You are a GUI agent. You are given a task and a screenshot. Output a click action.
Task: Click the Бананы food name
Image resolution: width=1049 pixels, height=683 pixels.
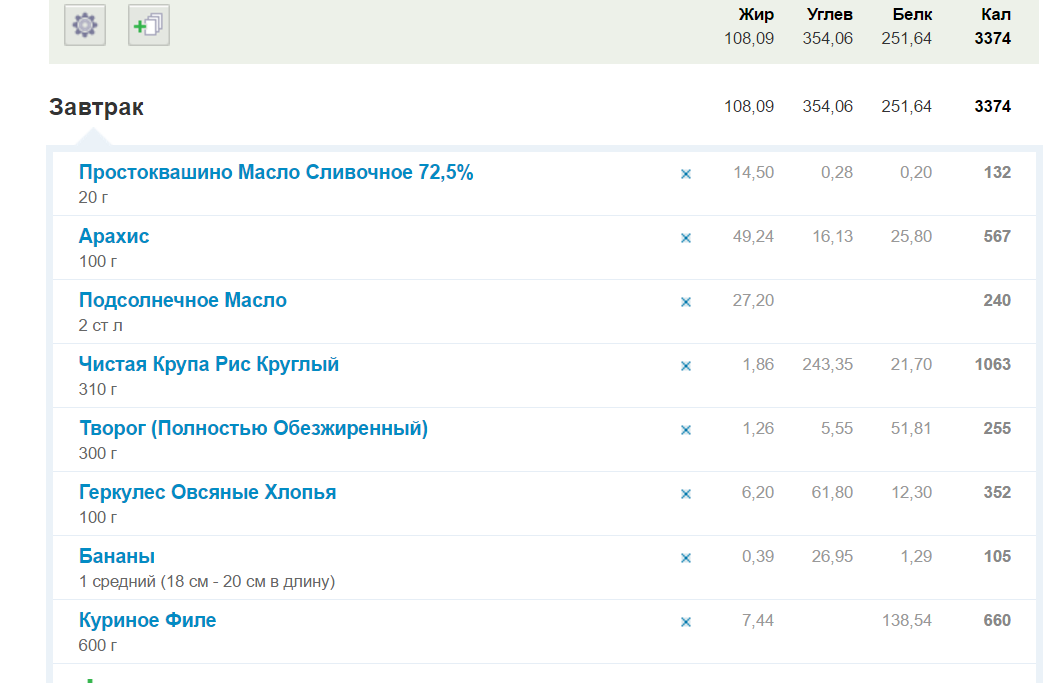point(117,557)
